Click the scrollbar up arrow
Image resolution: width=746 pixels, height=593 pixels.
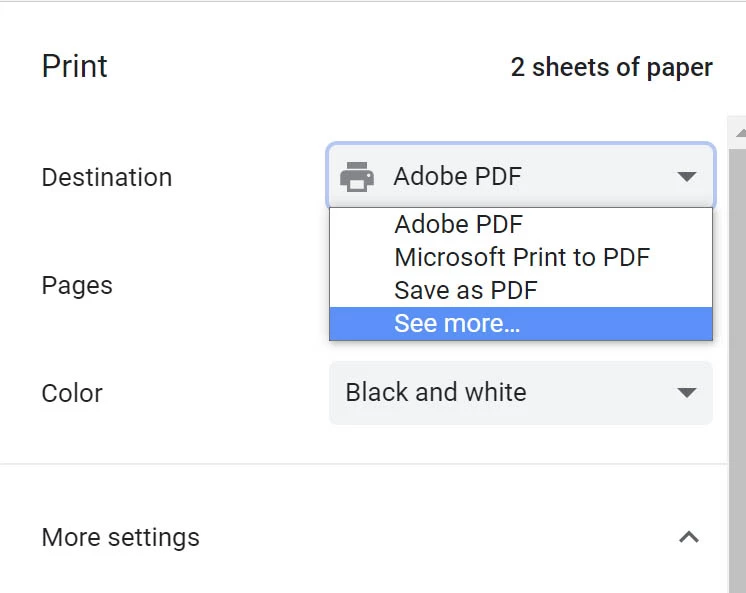click(739, 131)
